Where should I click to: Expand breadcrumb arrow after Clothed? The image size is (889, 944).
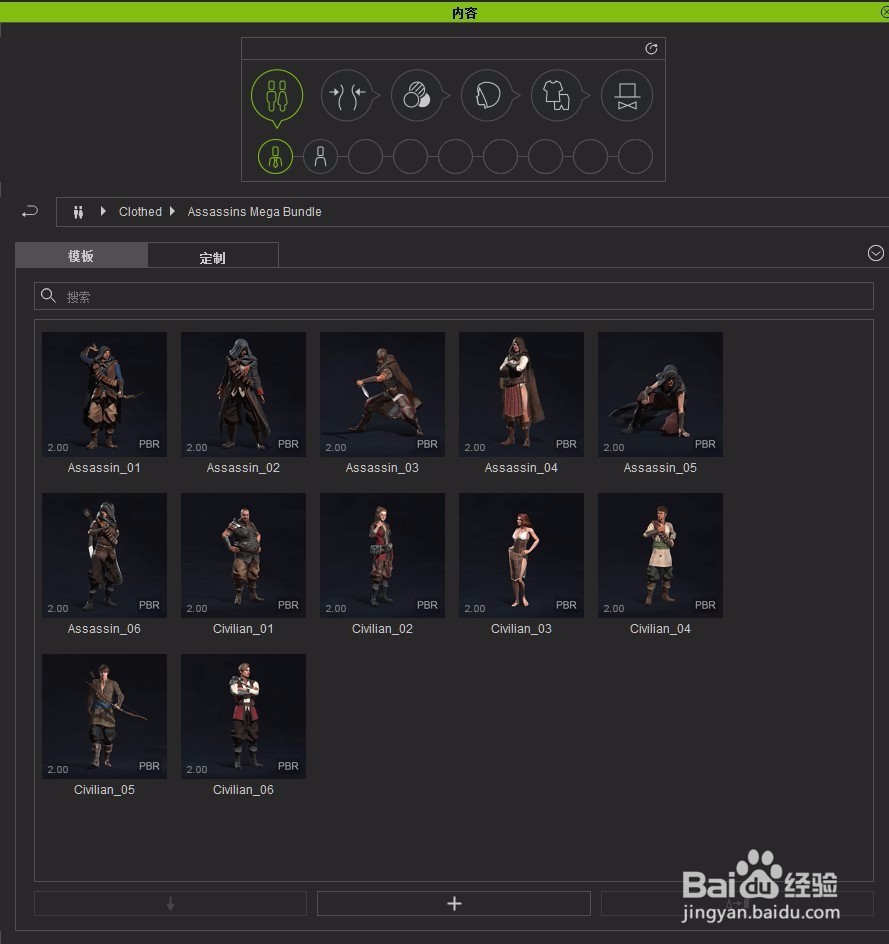(x=172, y=211)
